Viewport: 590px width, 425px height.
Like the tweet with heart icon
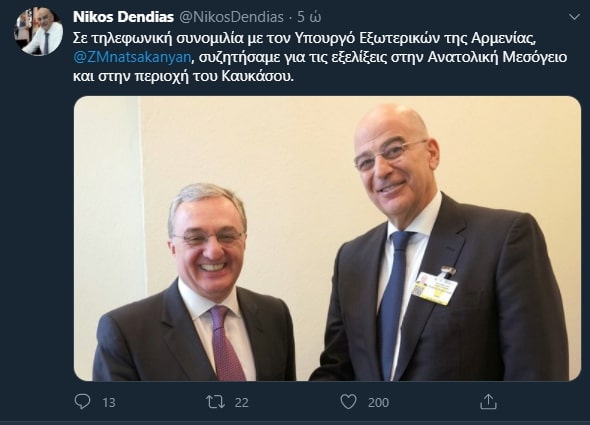(348, 402)
